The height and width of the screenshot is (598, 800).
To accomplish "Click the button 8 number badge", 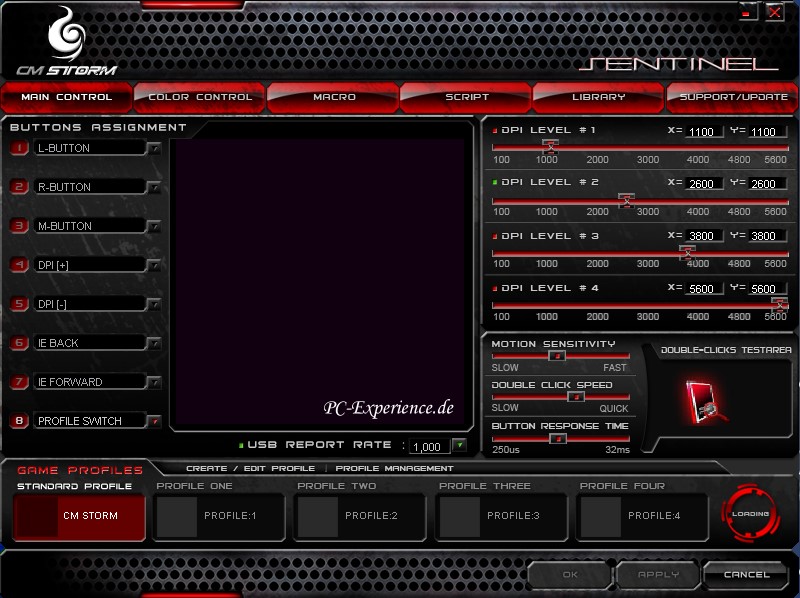I will 19,421.
